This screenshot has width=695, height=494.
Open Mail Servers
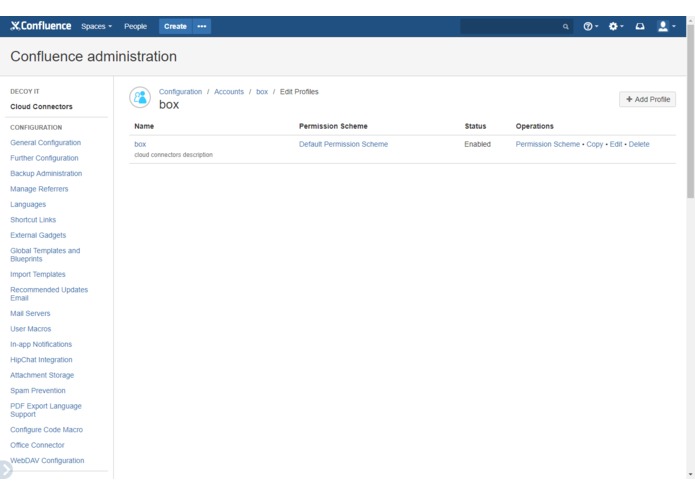[x=30, y=314]
